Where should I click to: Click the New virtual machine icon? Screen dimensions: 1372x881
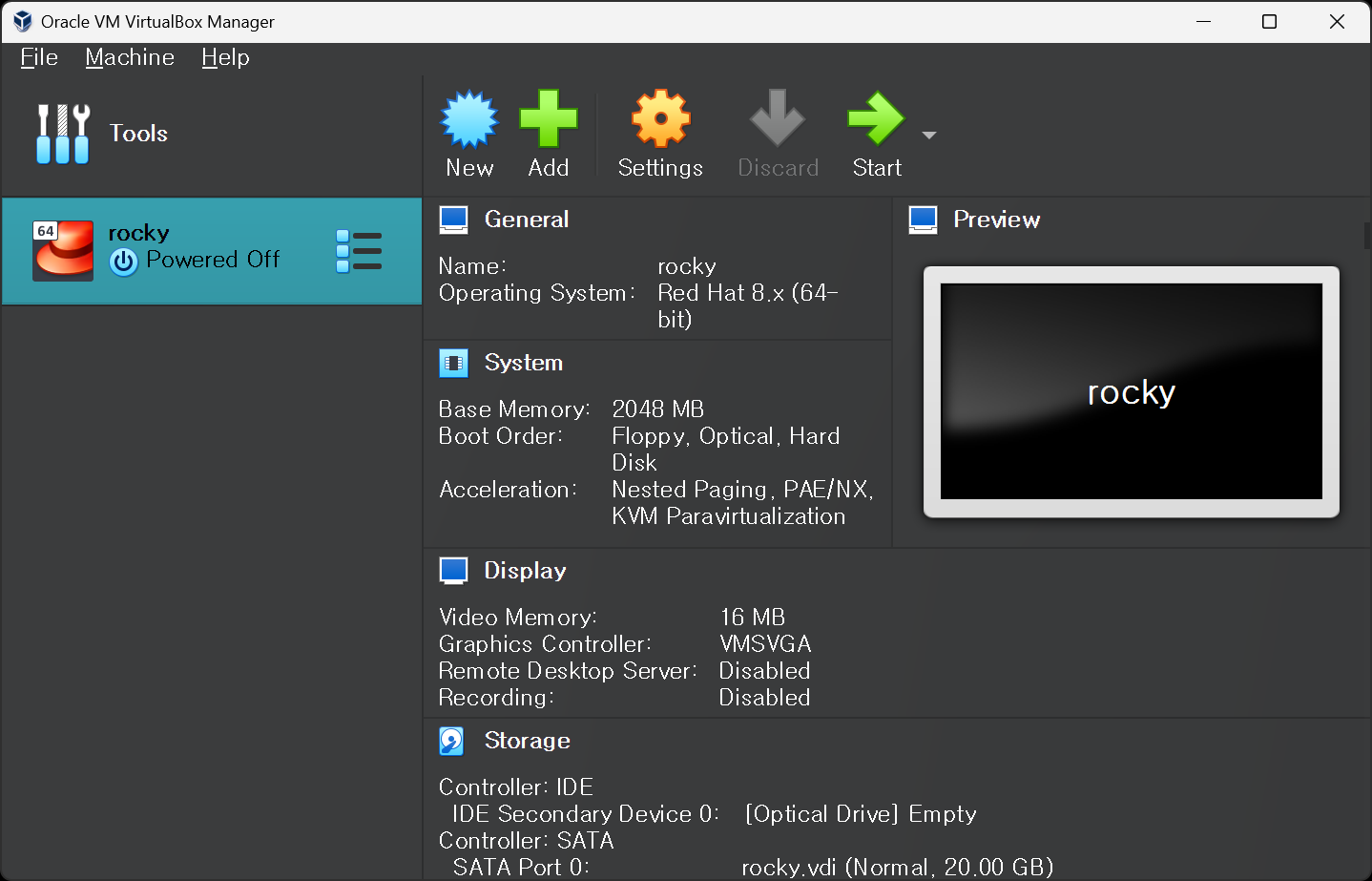pos(468,119)
